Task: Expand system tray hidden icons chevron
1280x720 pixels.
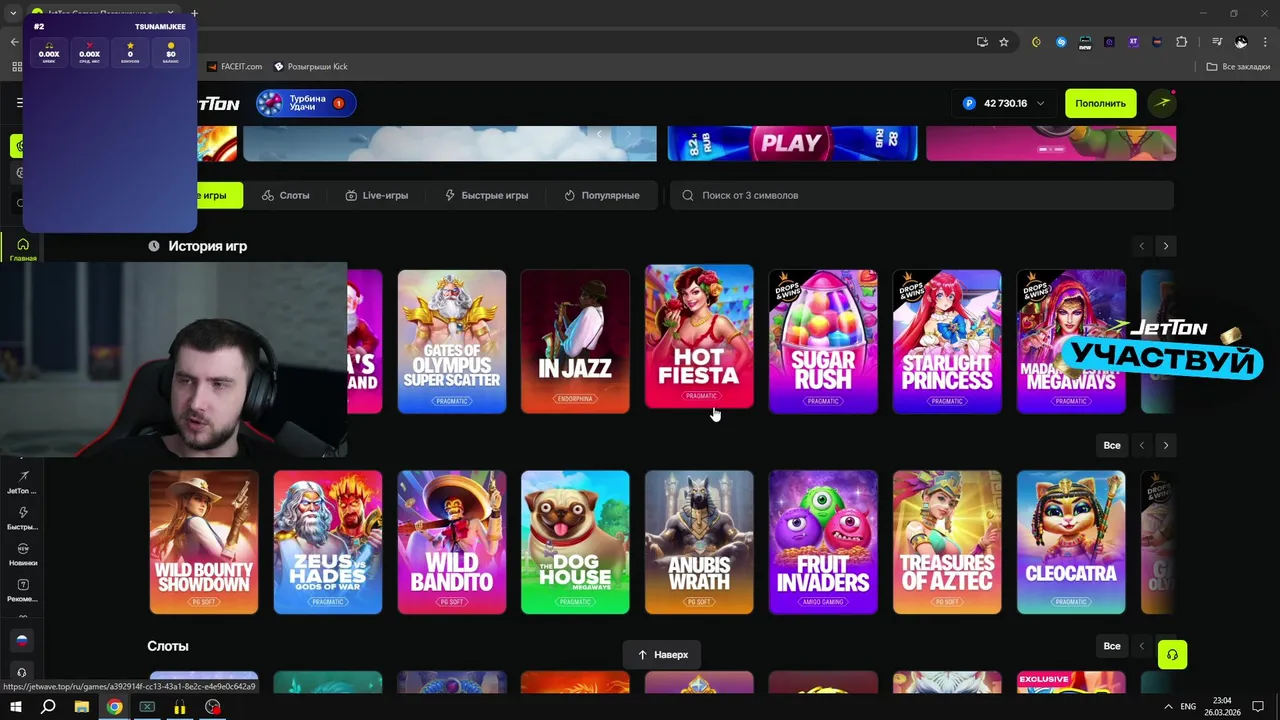Action: point(1169,707)
